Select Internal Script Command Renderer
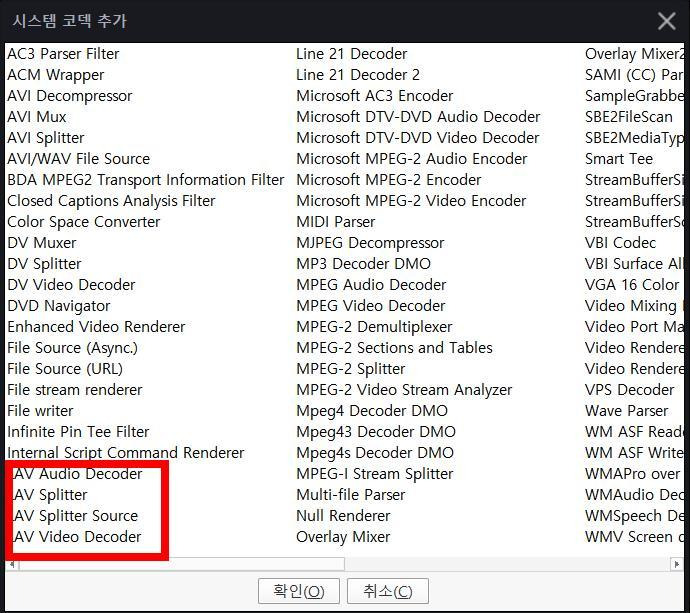Viewport: 690px width, 613px height. 125,453
